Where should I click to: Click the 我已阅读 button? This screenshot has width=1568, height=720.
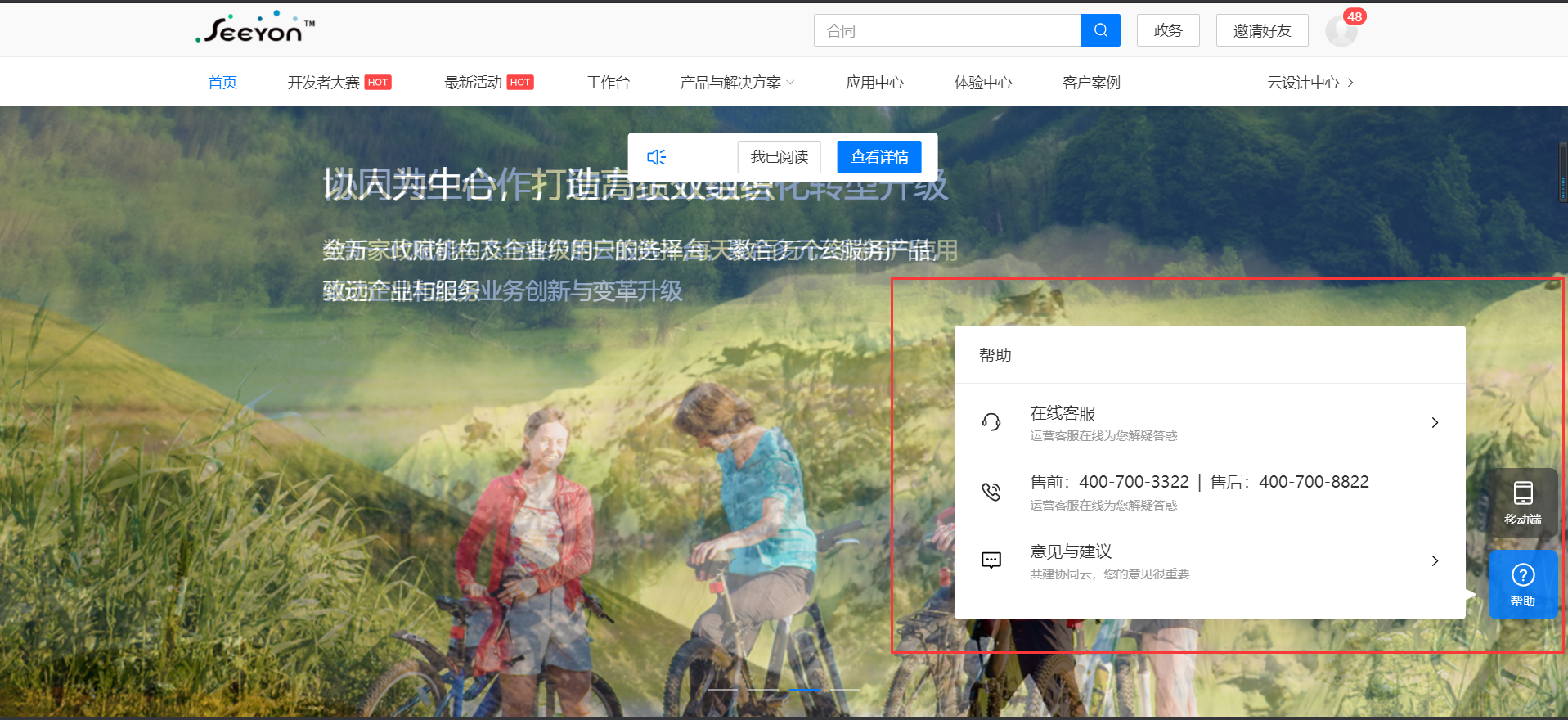tap(779, 157)
